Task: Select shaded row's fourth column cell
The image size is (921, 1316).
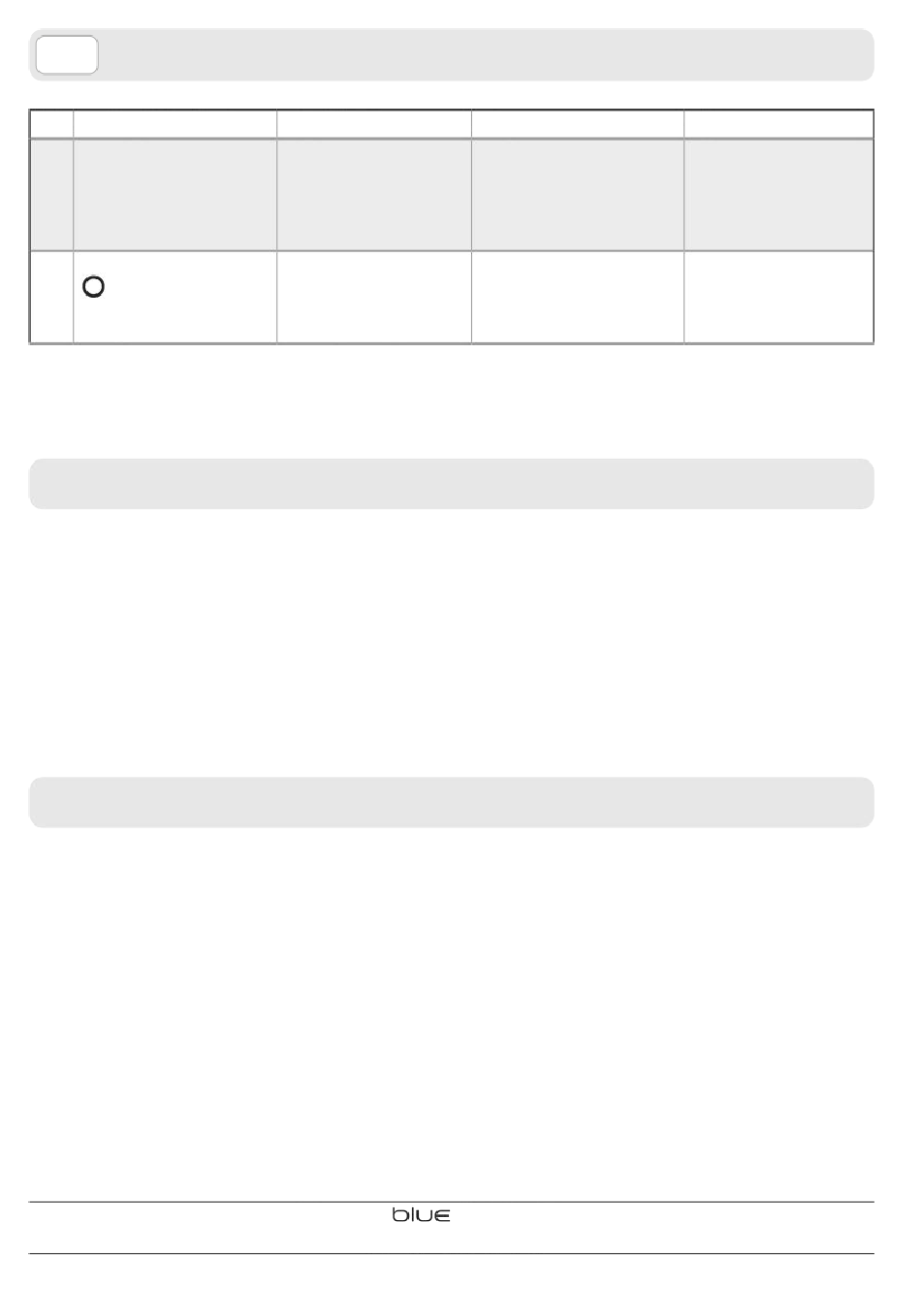Action: 578,195
